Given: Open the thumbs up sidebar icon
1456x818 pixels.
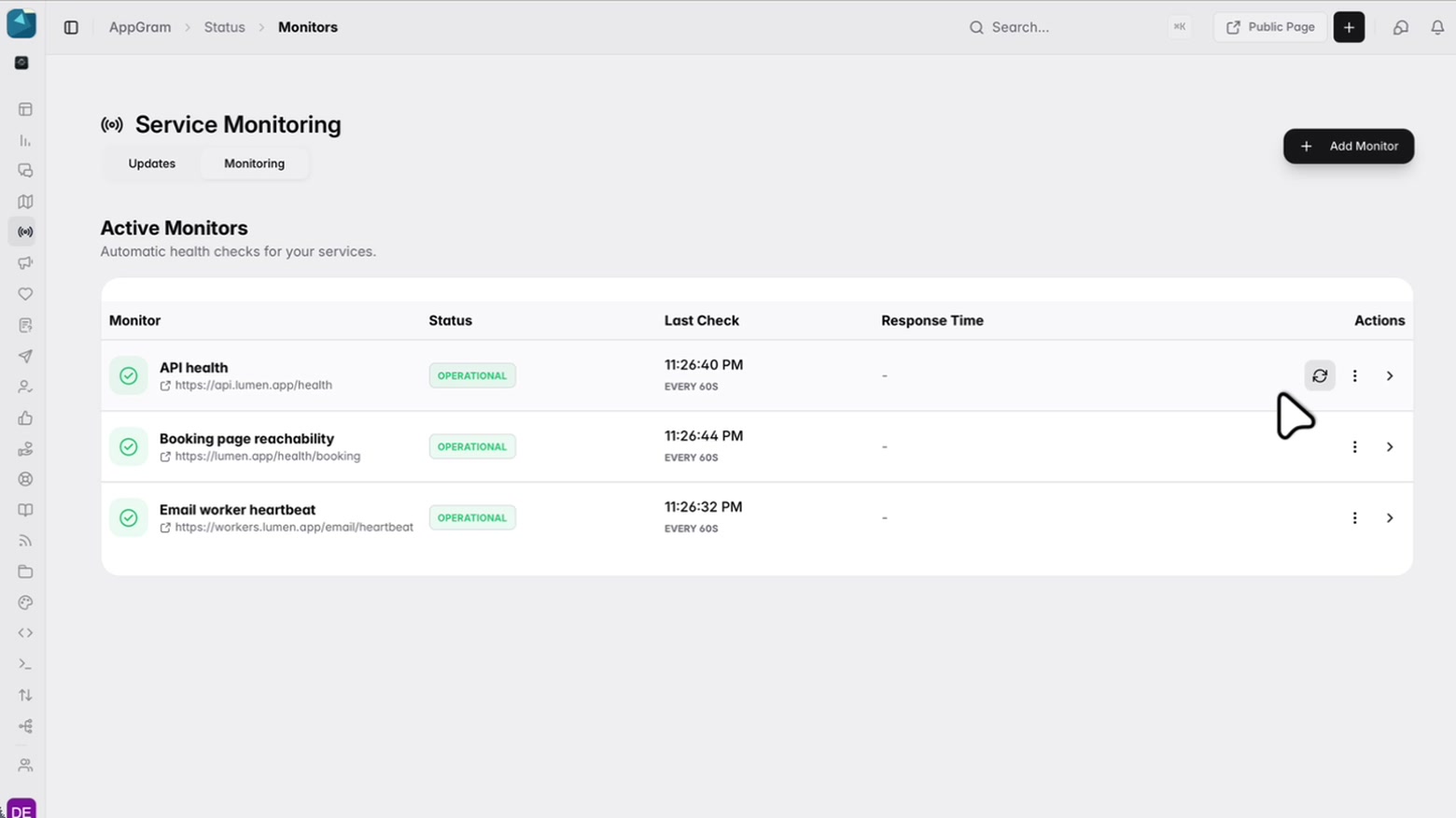Looking at the screenshot, I should pyautogui.click(x=25, y=417).
